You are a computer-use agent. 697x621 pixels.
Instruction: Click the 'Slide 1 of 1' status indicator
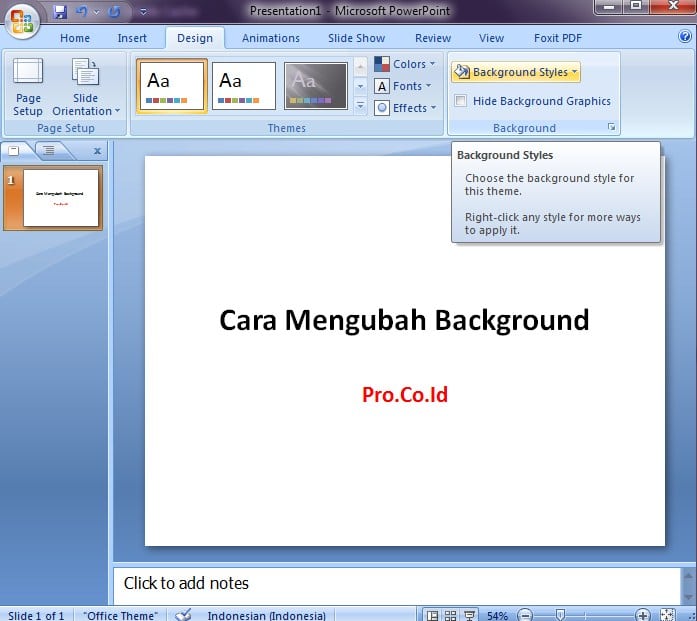(x=36, y=615)
